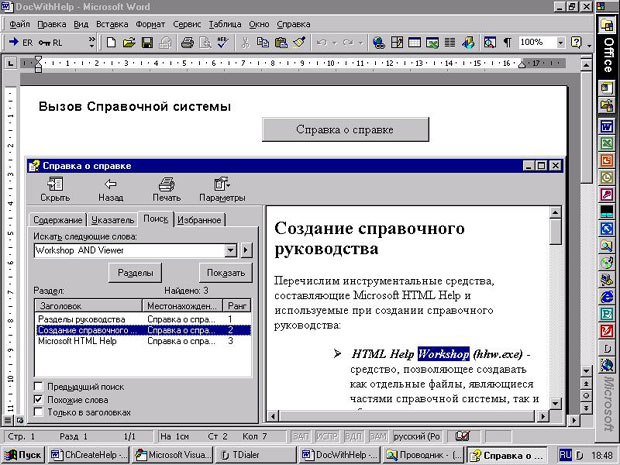Switch to Избранное tab
The height and width of the screenshot is (465, 620).
coord(199,220)
